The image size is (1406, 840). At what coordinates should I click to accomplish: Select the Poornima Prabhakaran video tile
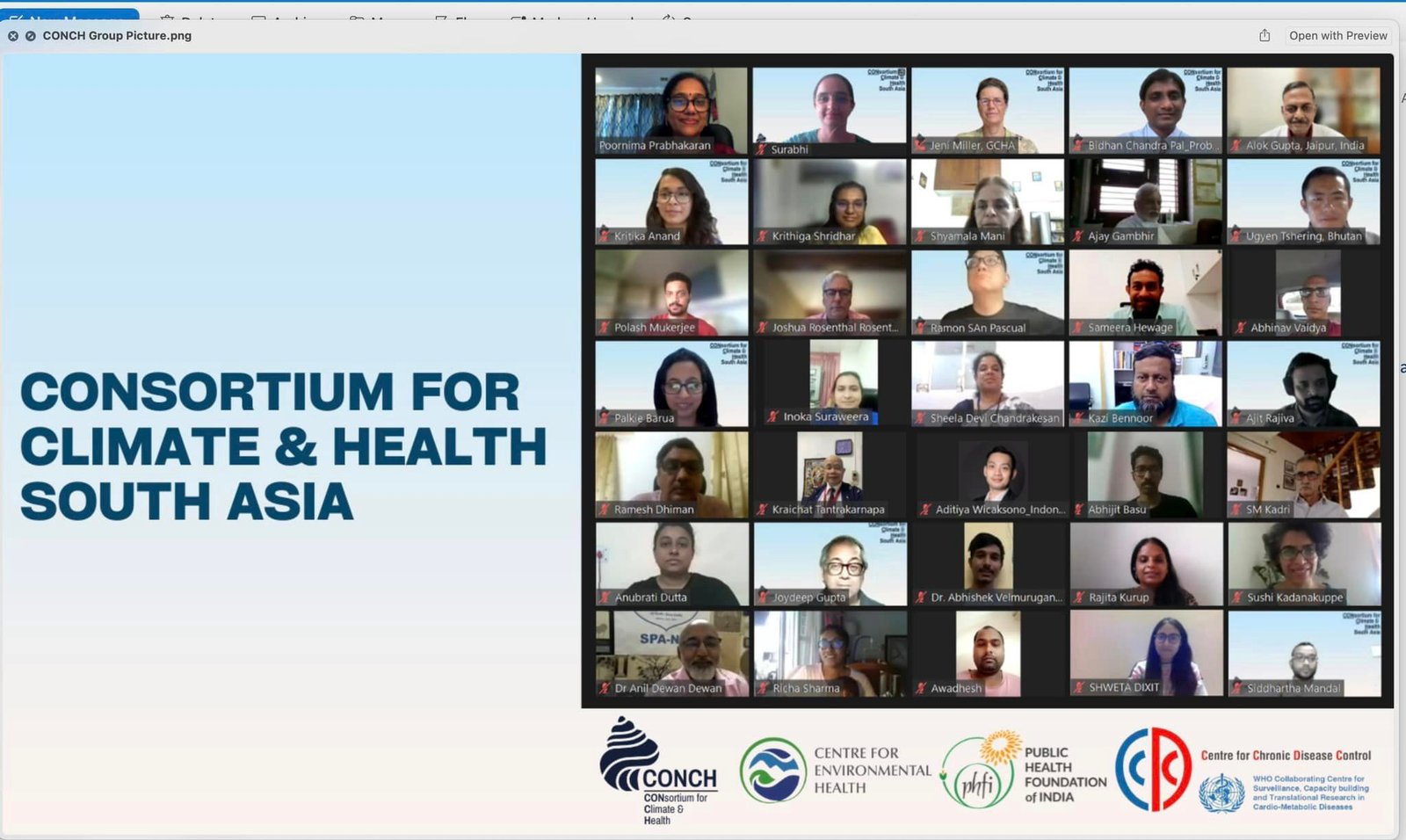pos(671,110)
